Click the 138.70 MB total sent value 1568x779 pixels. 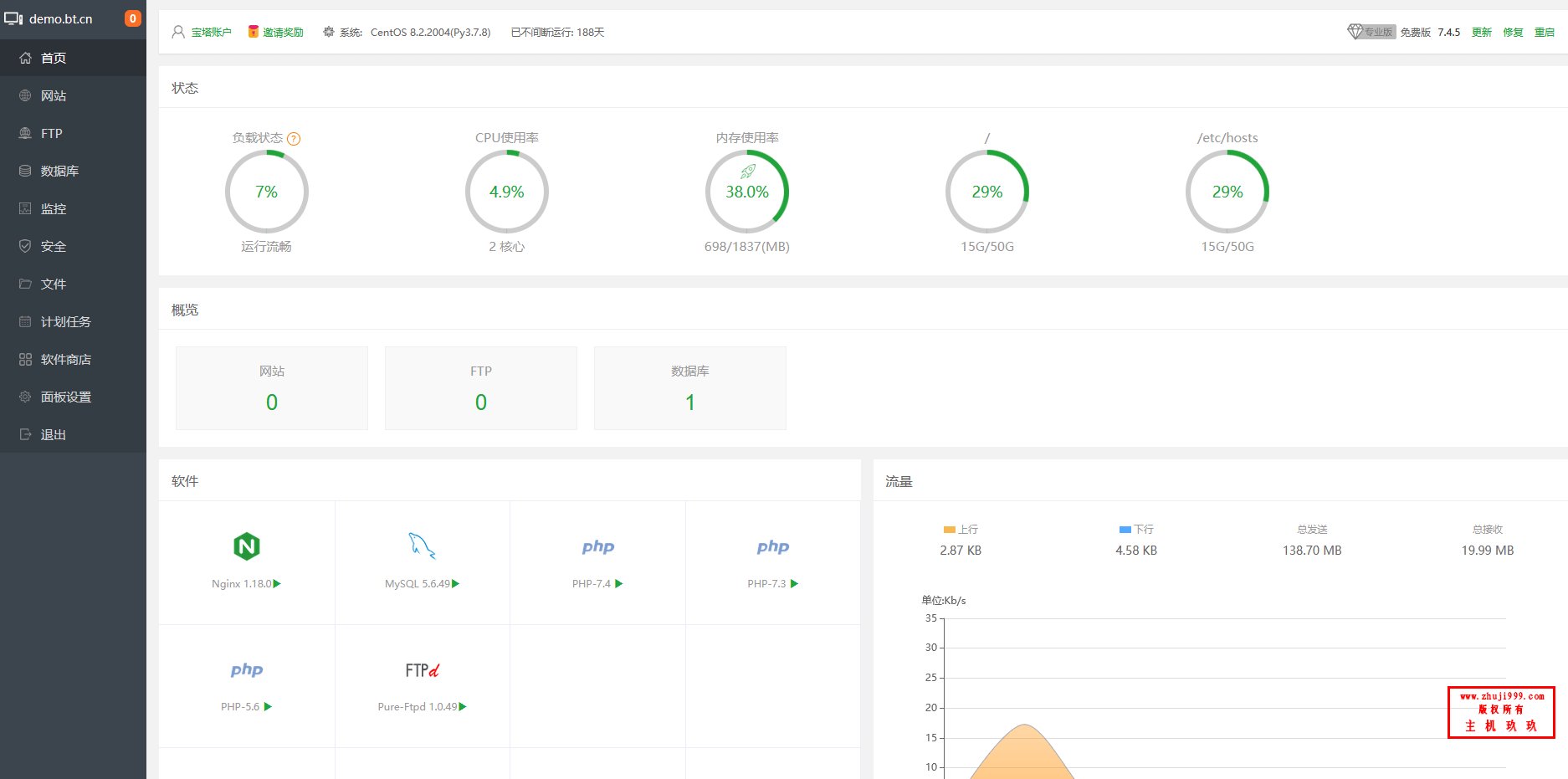[x=1312, y=551]
